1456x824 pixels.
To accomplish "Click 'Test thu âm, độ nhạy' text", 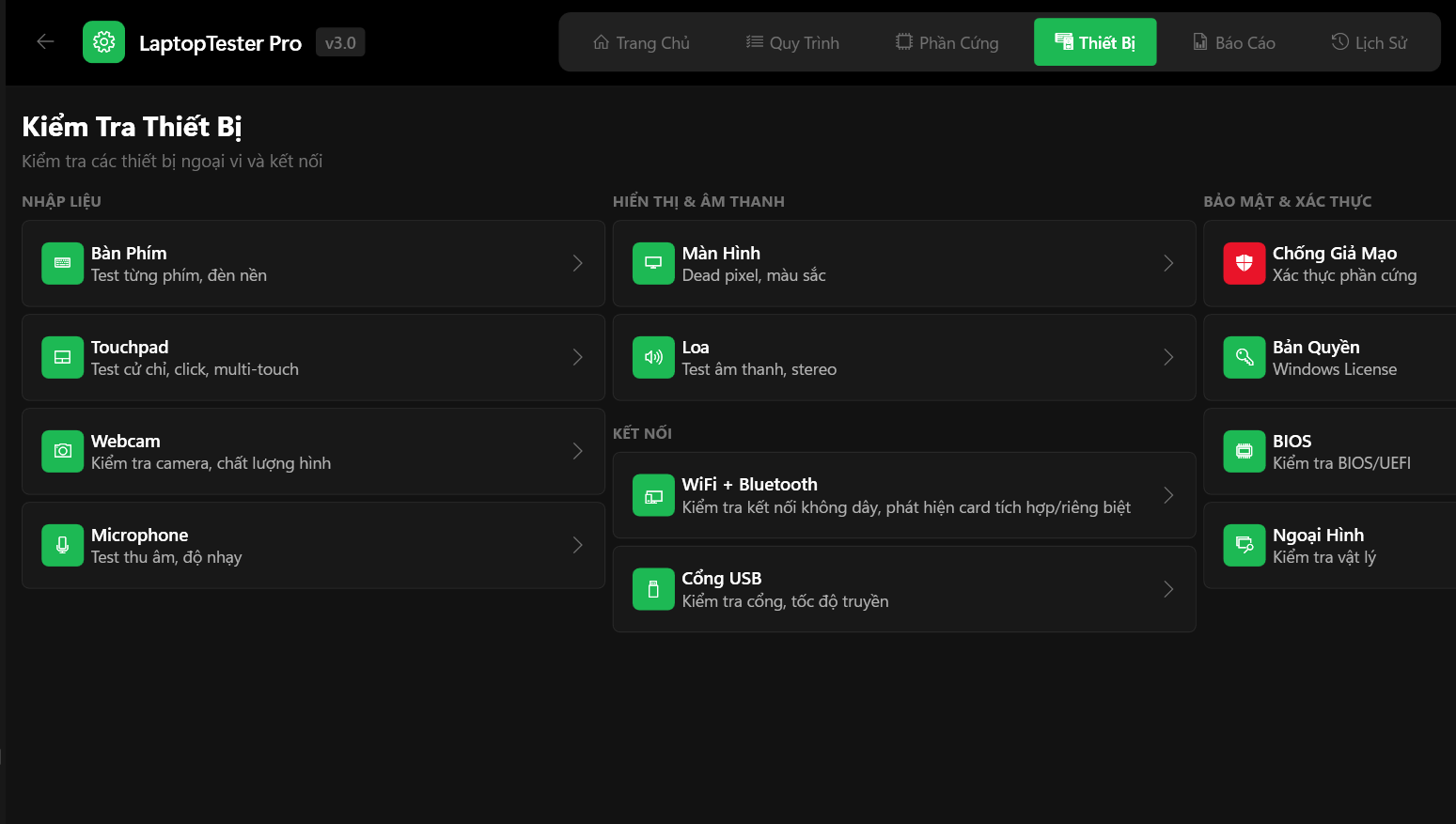I will coord(166,557).
